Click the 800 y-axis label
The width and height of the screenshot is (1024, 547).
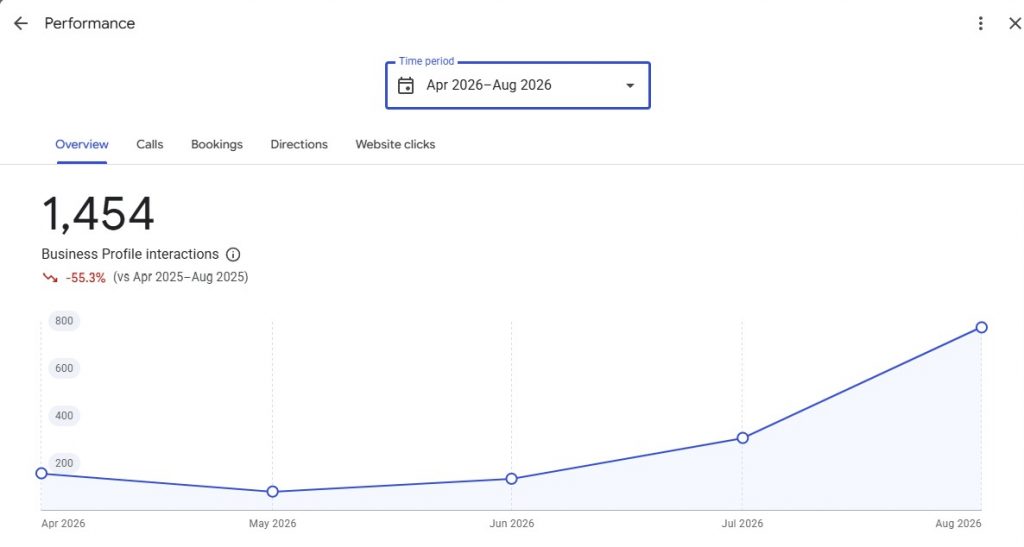[x=64, y=320]
